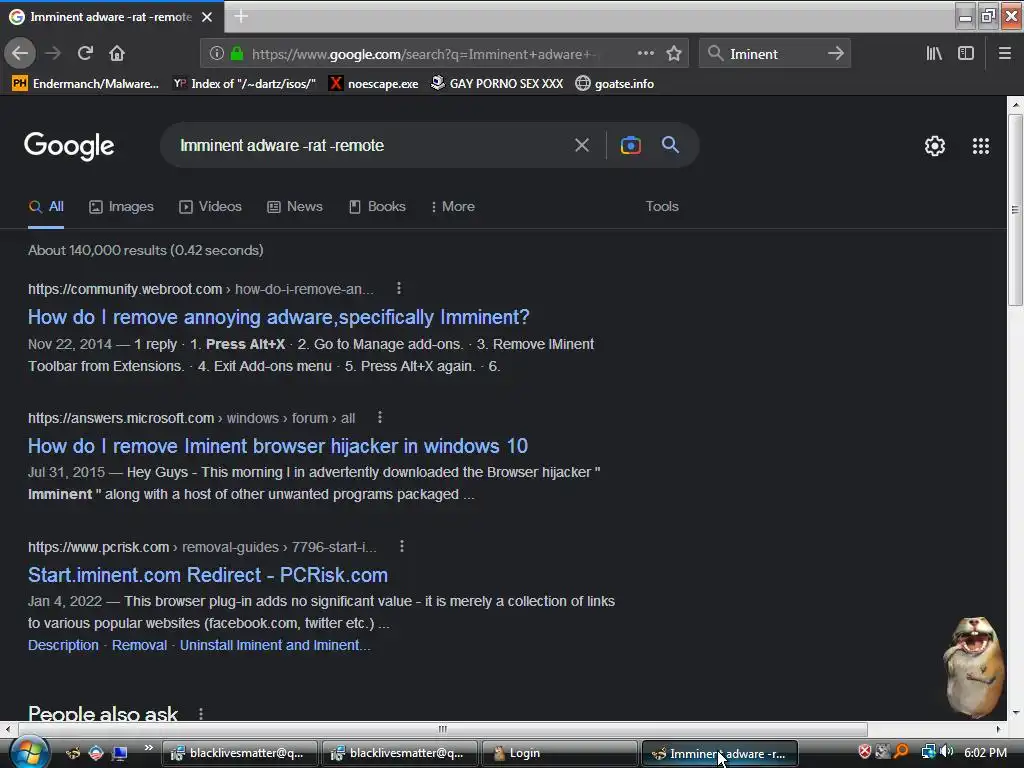
Task: Search by image using camera icon
Action: point(630,145)
